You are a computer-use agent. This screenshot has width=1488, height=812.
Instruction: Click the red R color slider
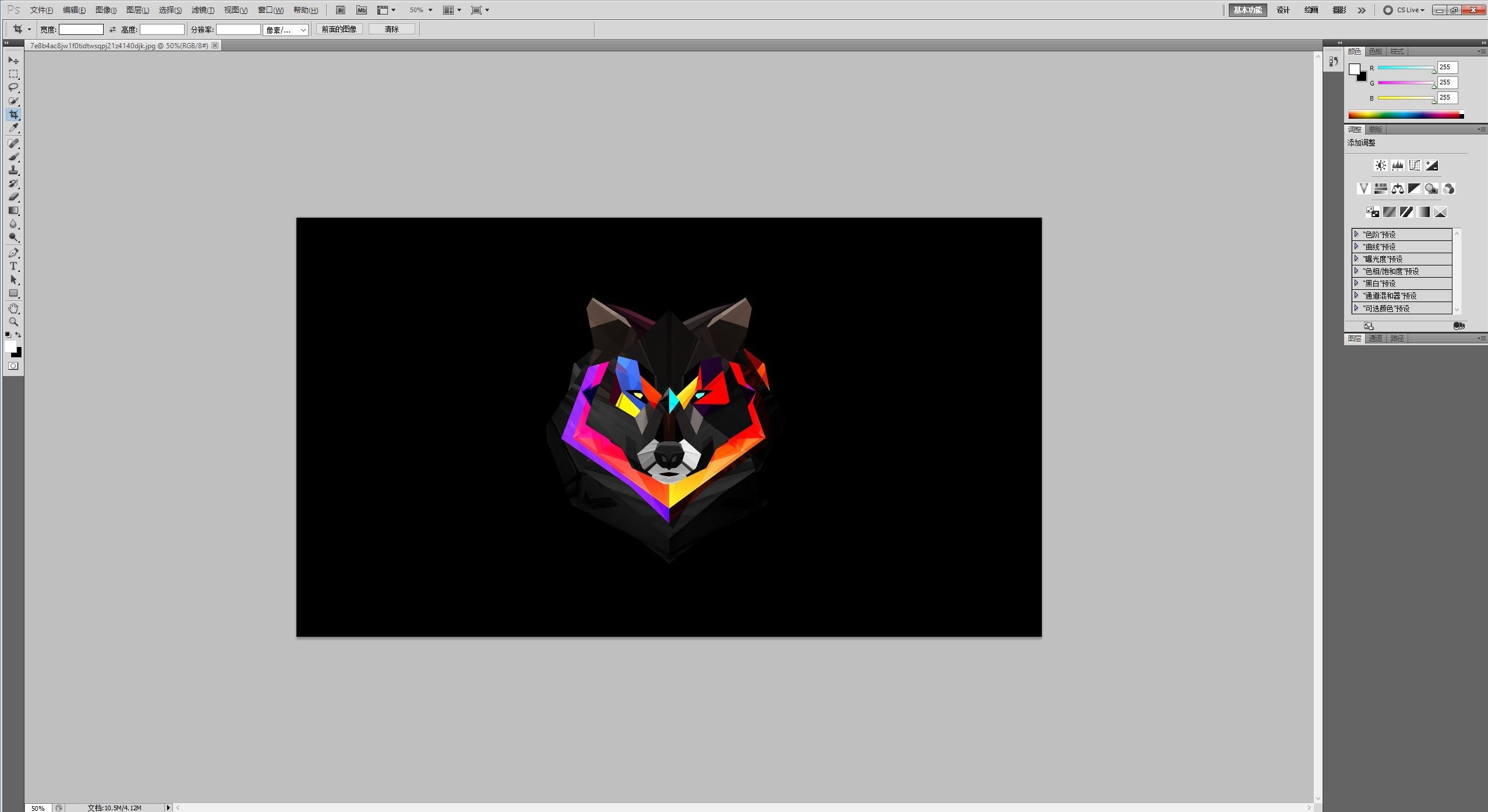coord(1405,68)
